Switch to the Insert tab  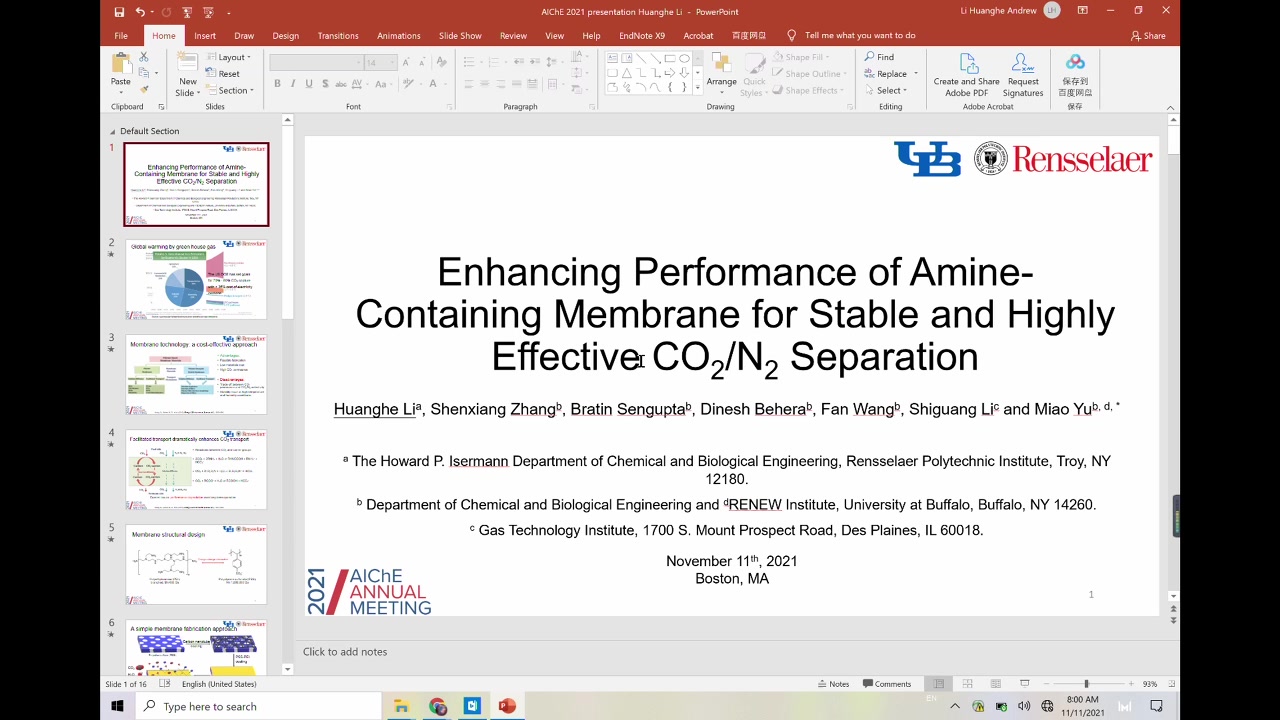[x=205, y=35]
